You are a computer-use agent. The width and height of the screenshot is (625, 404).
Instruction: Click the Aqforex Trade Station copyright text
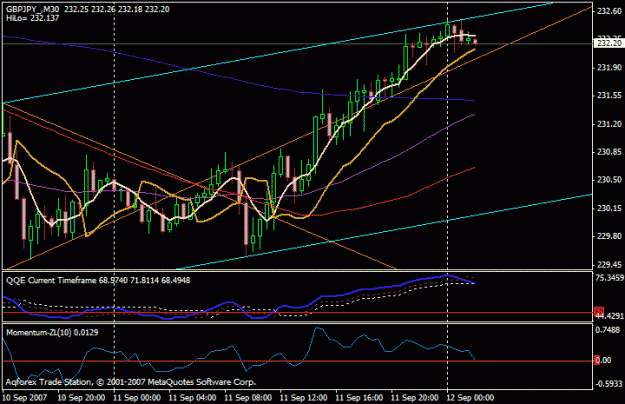click(131, 382)
